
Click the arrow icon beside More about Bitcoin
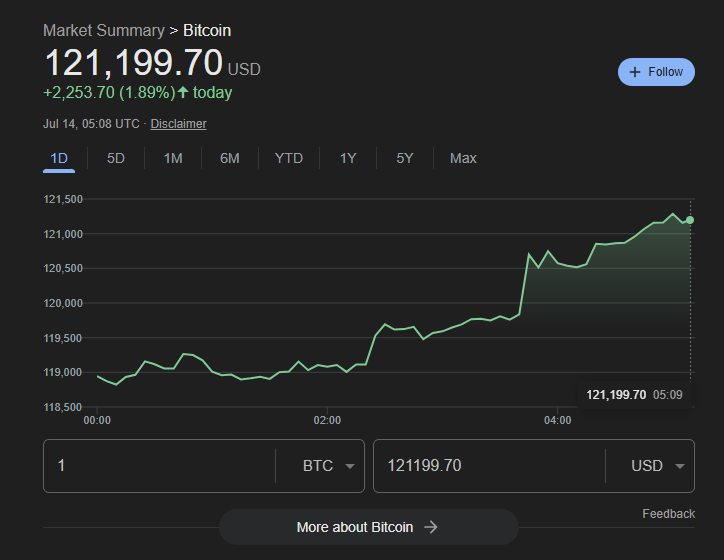(431, 527)
